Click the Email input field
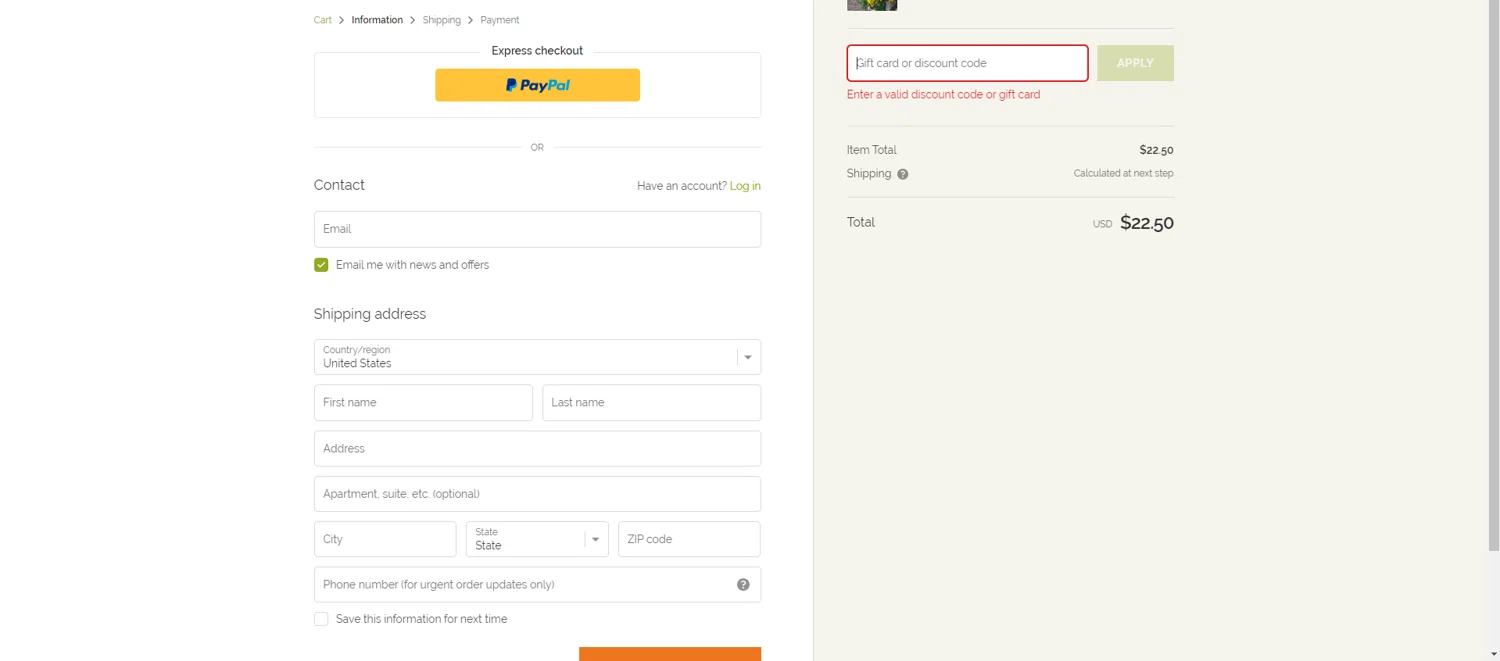The image size is (1500, 661). click(537, 229)
